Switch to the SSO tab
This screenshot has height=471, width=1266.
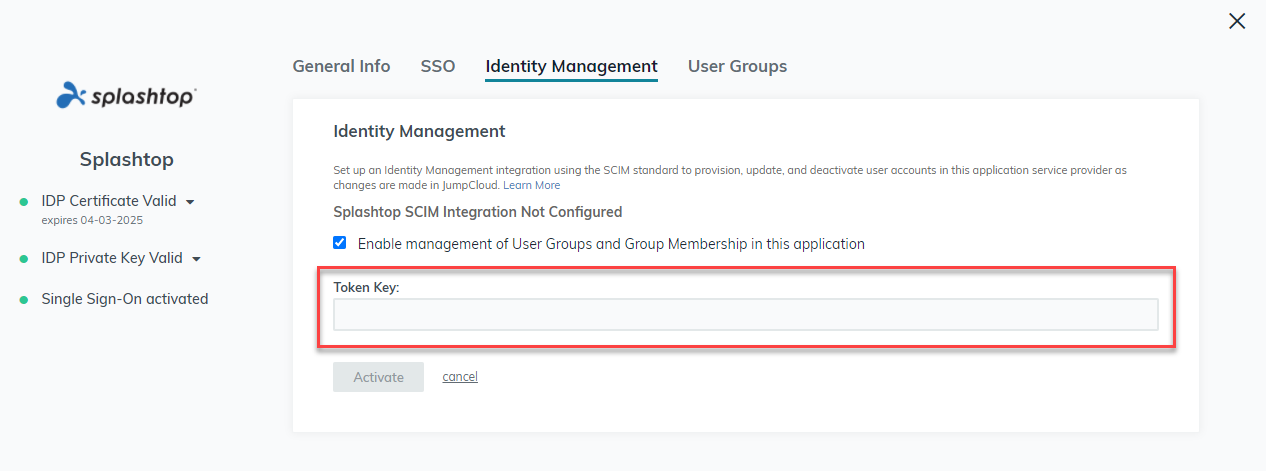438,66
